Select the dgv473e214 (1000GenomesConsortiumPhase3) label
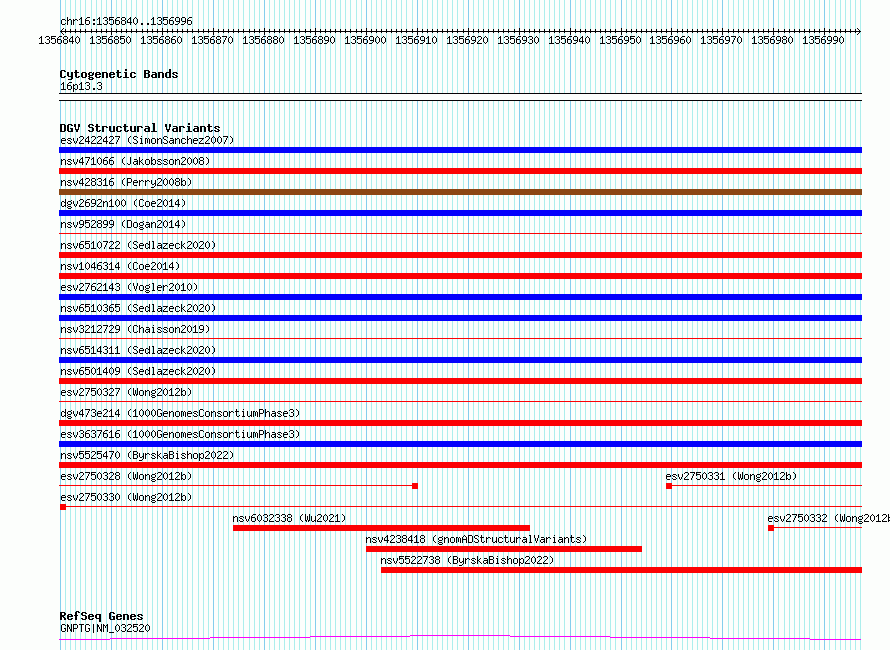Image resolution: width=890 pixels, height=650 pixels. point(180,413)
